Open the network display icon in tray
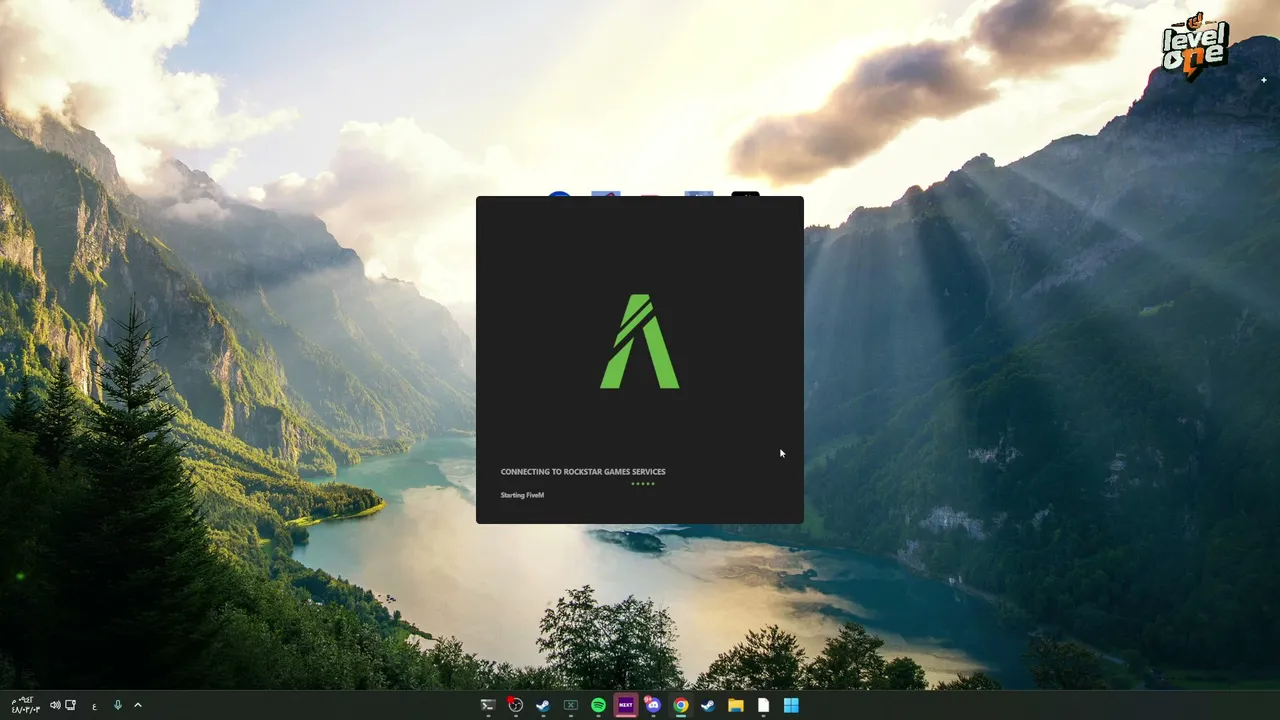1280x720 pixels. click(x=70, y=705)
